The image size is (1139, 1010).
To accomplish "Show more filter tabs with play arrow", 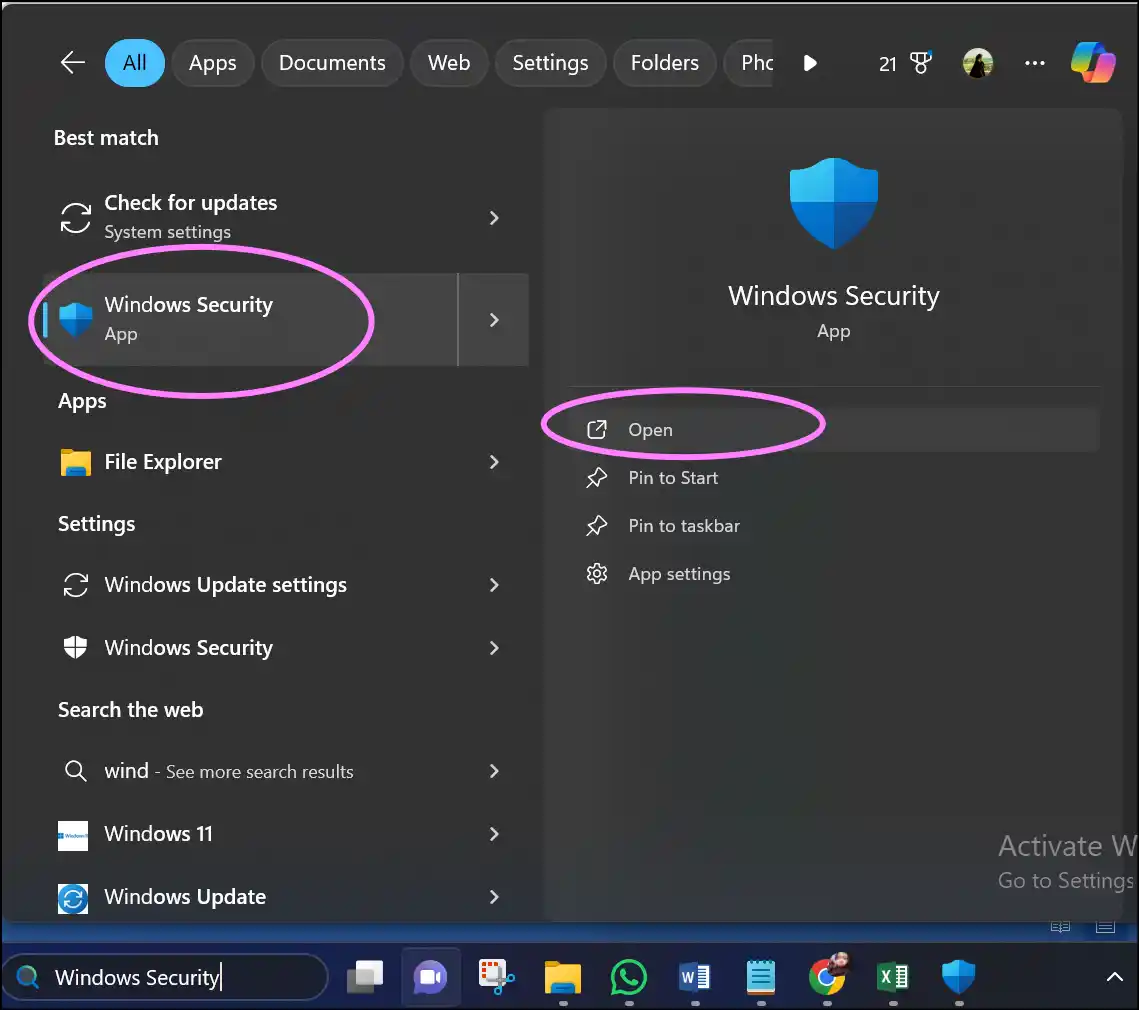I will 810,63.
